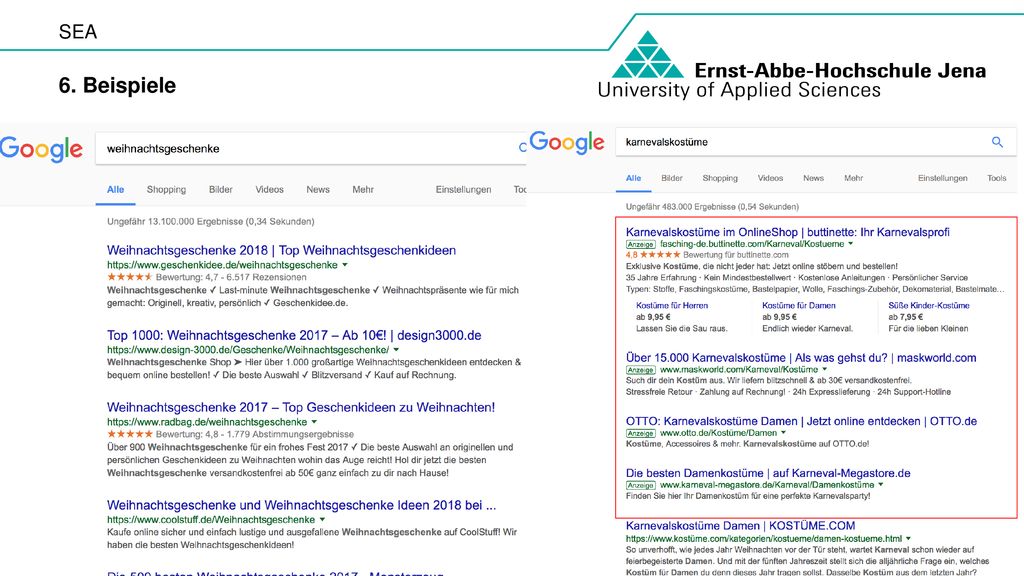Open the 'OTTO: Karnevalskostüme Damen' ad
Viewport: 1024px width, 576px height.
point(801,421)
